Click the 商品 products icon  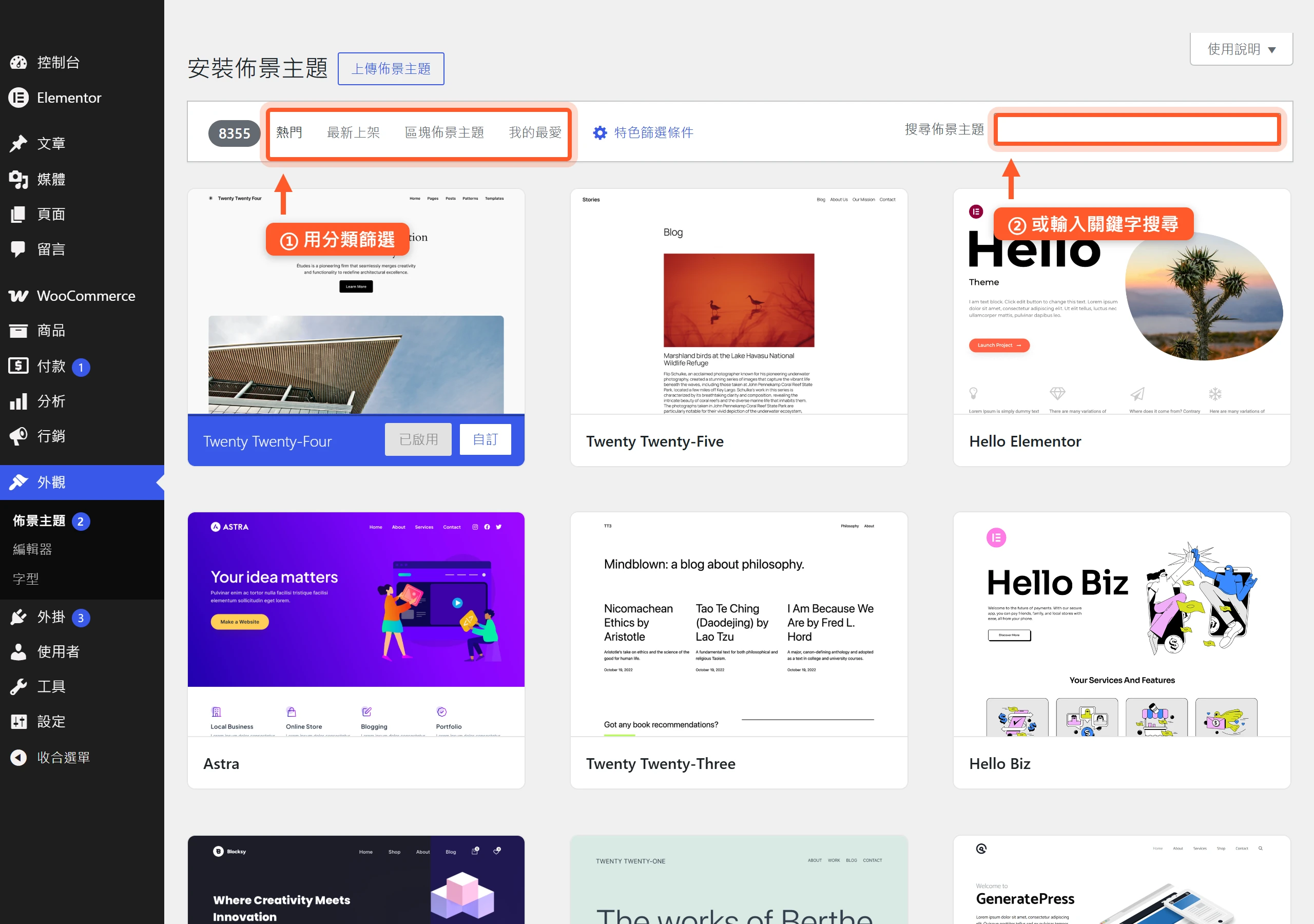tap(18, 330)
